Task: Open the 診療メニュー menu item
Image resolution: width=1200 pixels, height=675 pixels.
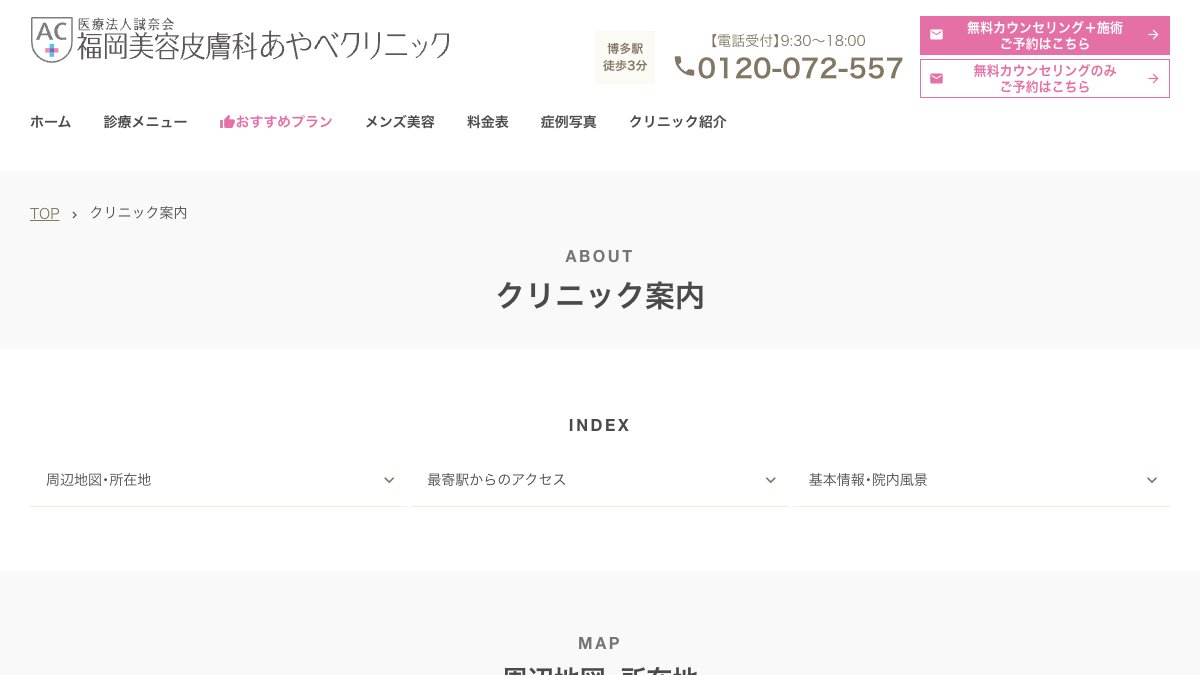Action: point(145,122)
